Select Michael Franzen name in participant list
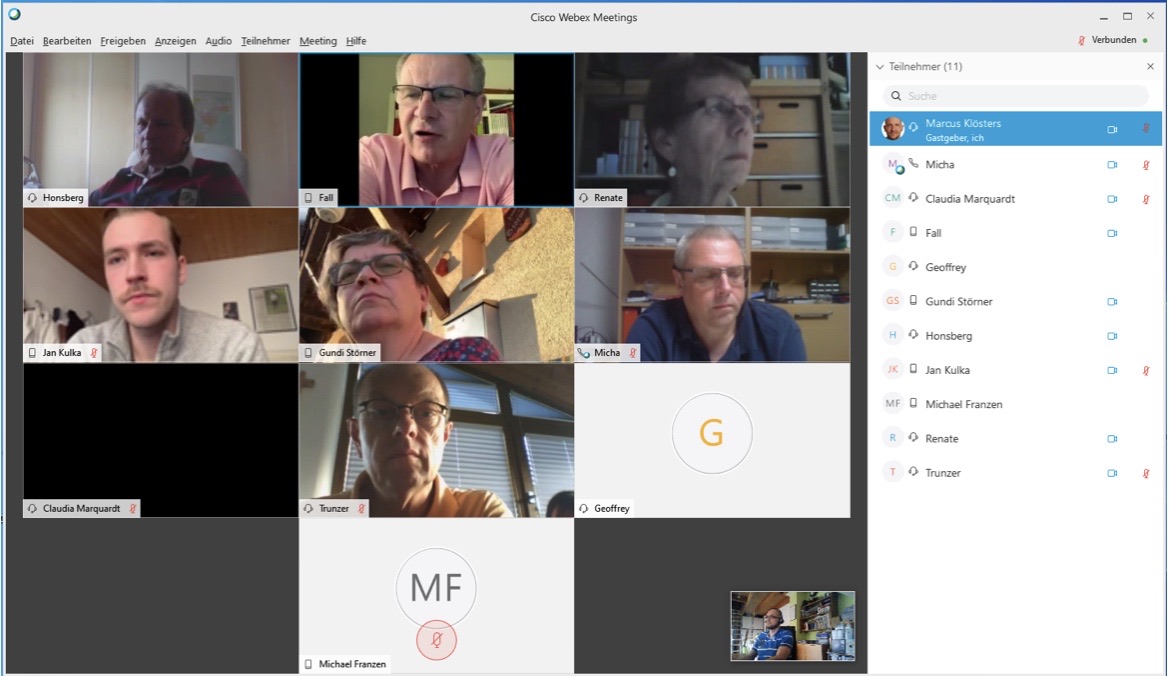Viewport: 1172px width, 676px height. (963, 405)
